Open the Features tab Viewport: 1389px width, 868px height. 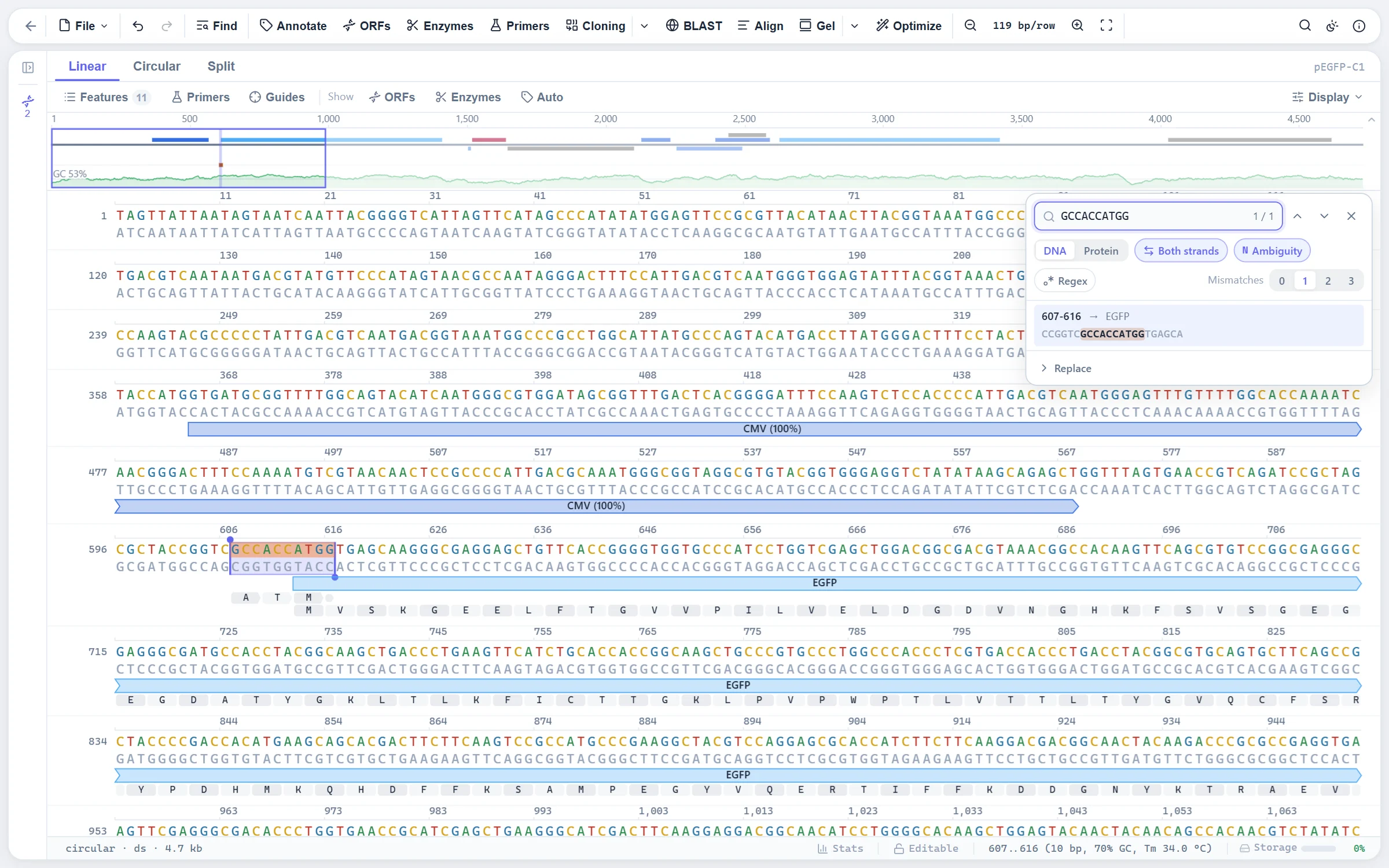tap(106, 97)
